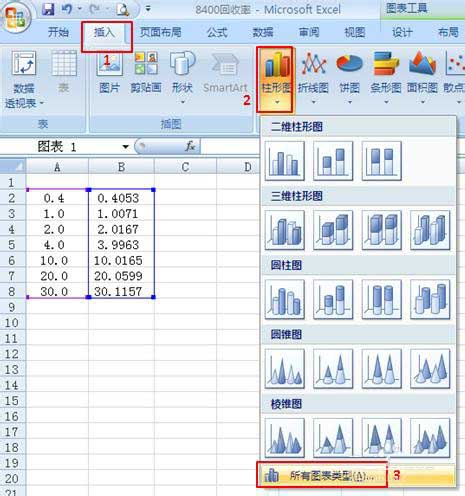
Task: Insert clip art (剪贴画)
Action: pyautogui.click(x=146, y=72)
